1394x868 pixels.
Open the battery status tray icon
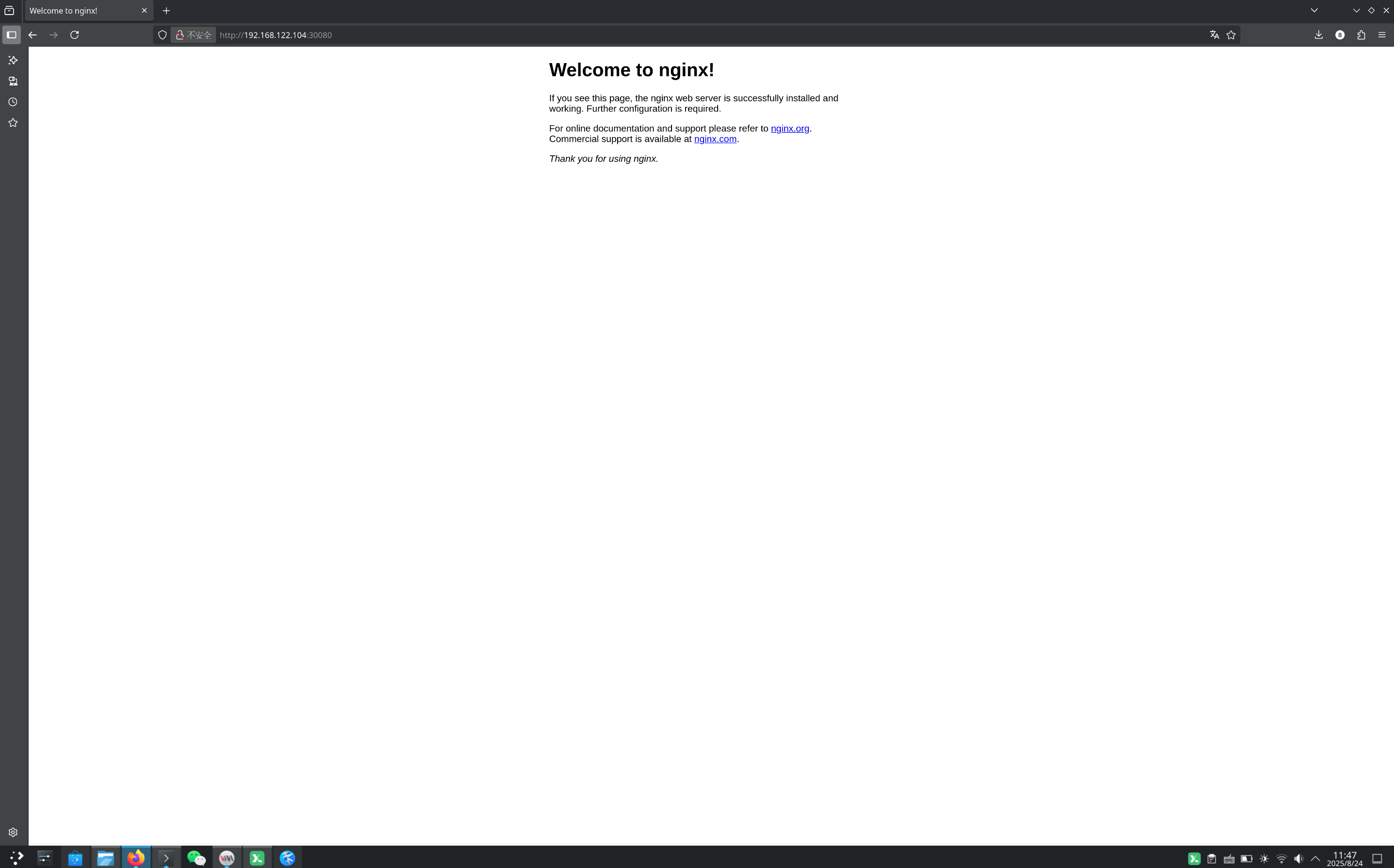(x=1246, y=859)
